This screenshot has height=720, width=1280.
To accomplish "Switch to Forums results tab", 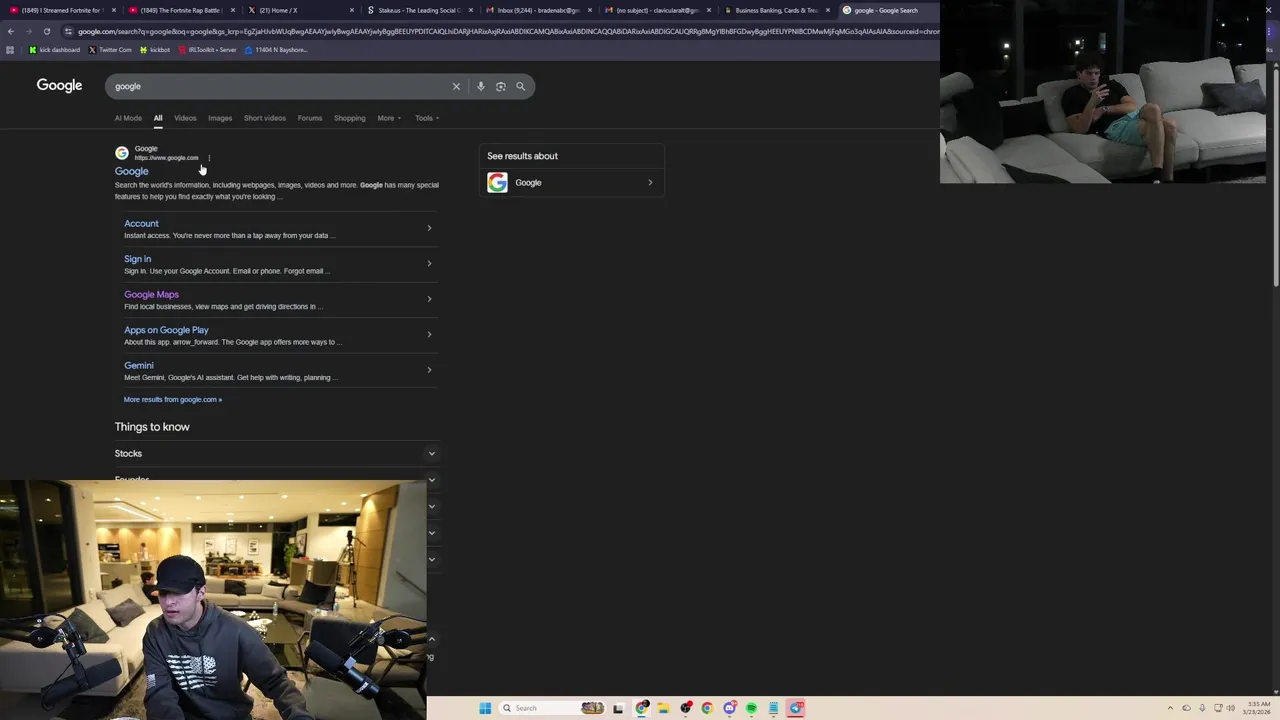I will [x=310, y=118].
